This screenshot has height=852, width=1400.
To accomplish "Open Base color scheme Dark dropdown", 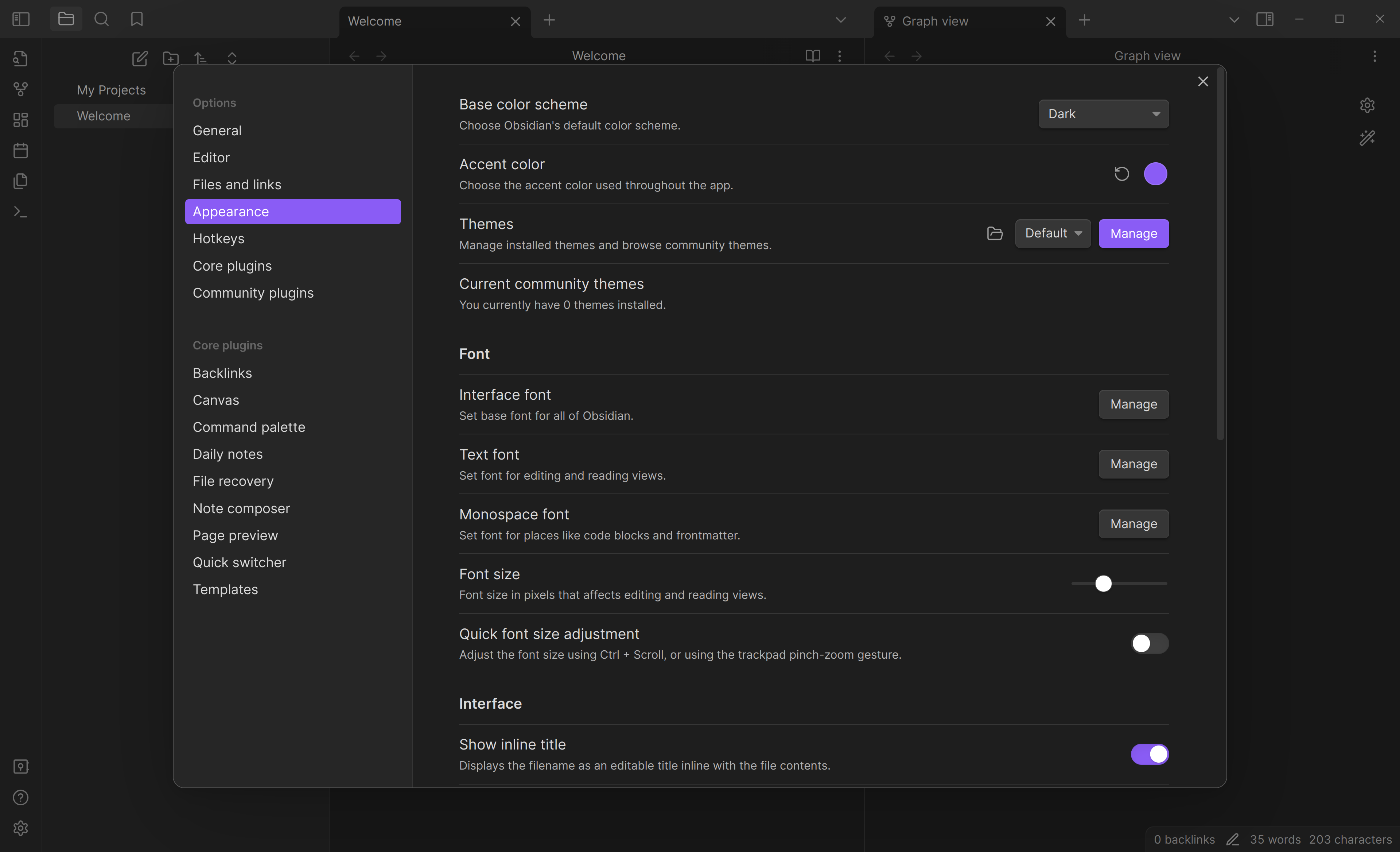I will (1103, 114).
